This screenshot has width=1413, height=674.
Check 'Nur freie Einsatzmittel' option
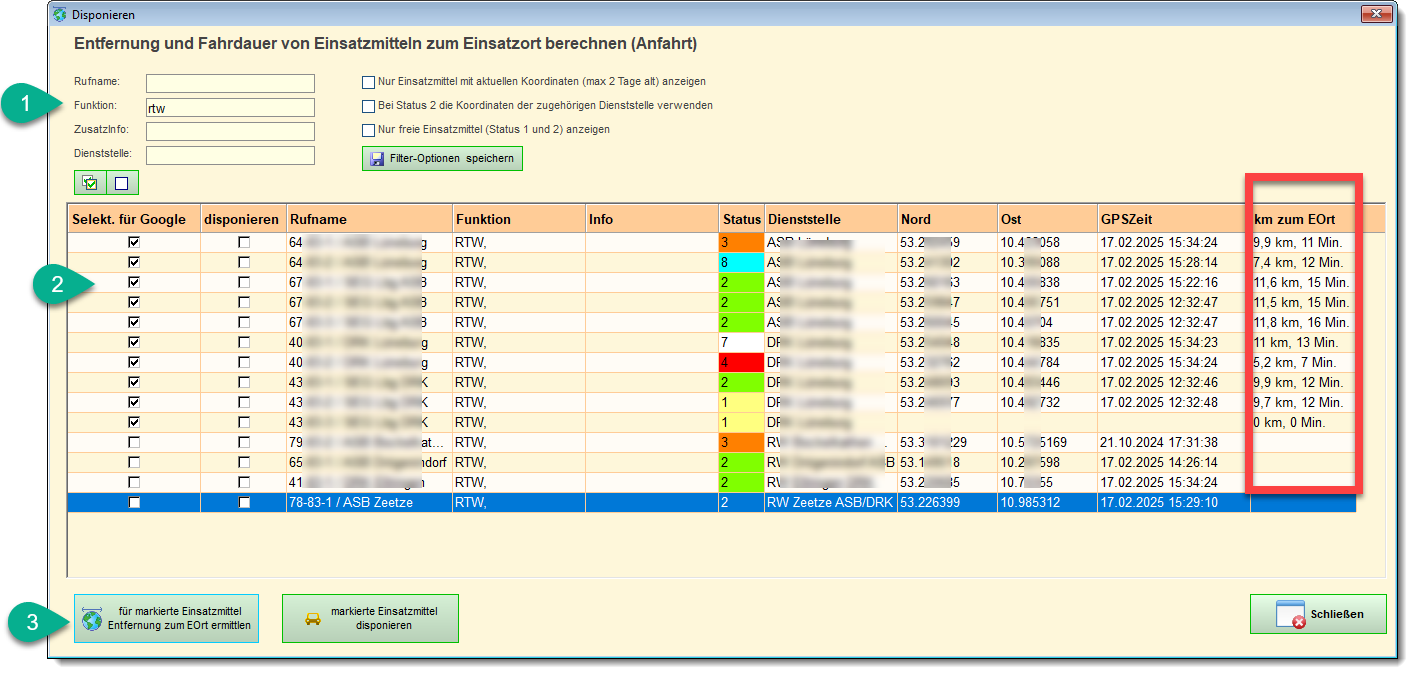[x=368, y=130]
